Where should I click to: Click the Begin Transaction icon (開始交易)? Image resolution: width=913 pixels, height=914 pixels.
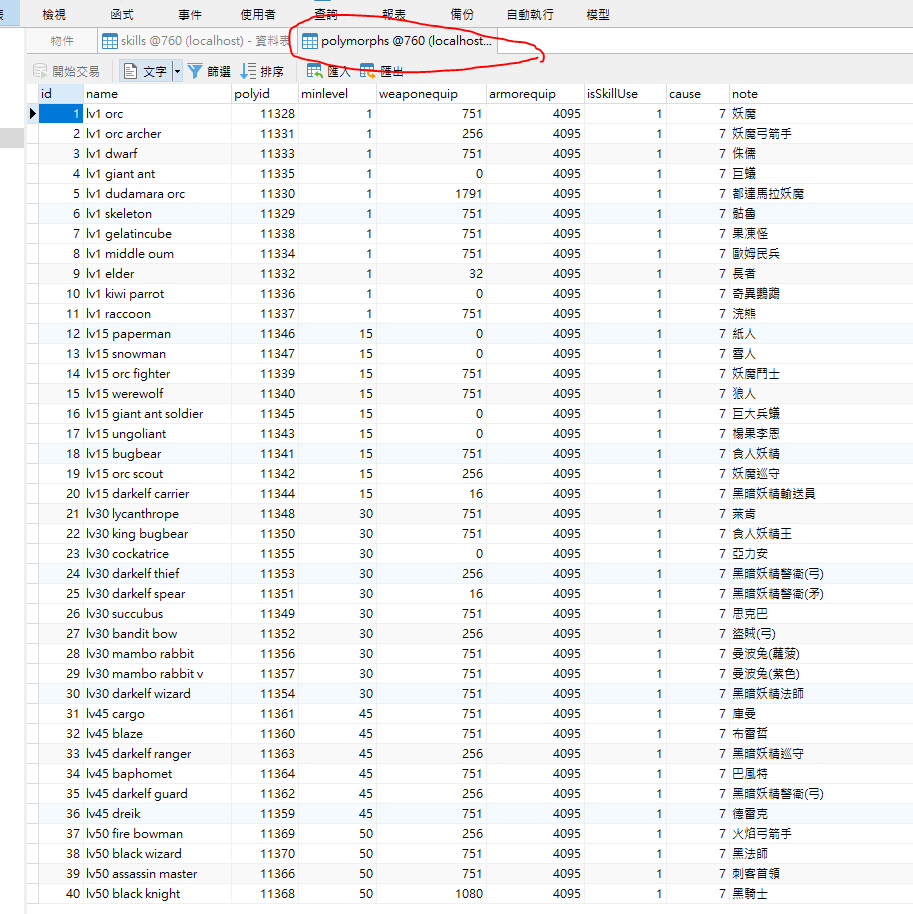point(40,71)
